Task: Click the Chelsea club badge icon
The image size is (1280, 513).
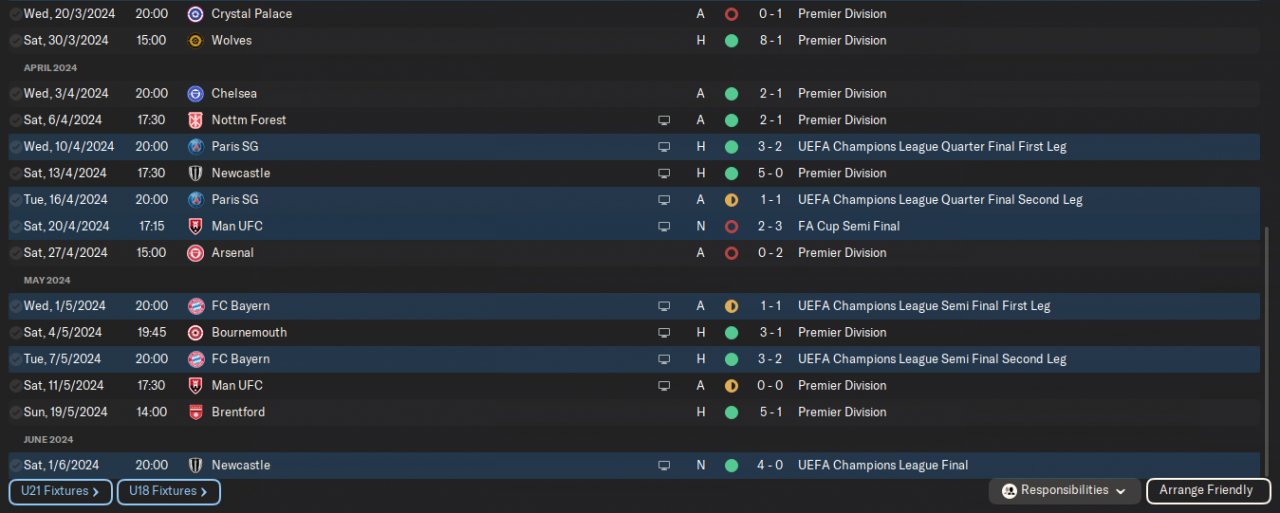Action: click(196, 94)
